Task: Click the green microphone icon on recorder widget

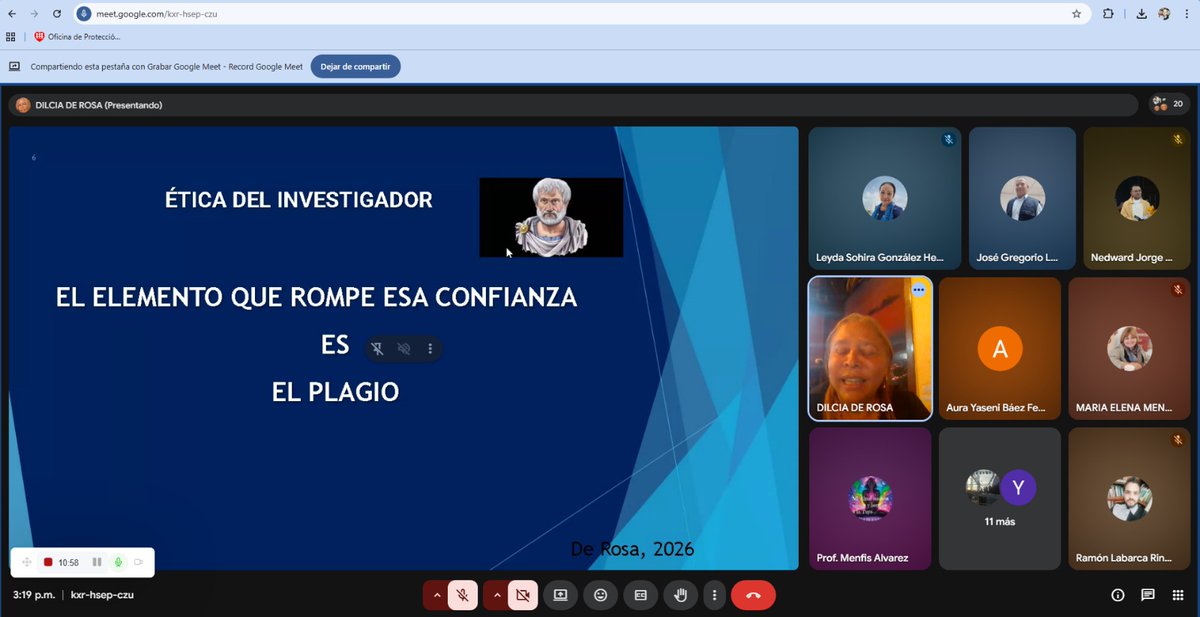Action: 118,562
